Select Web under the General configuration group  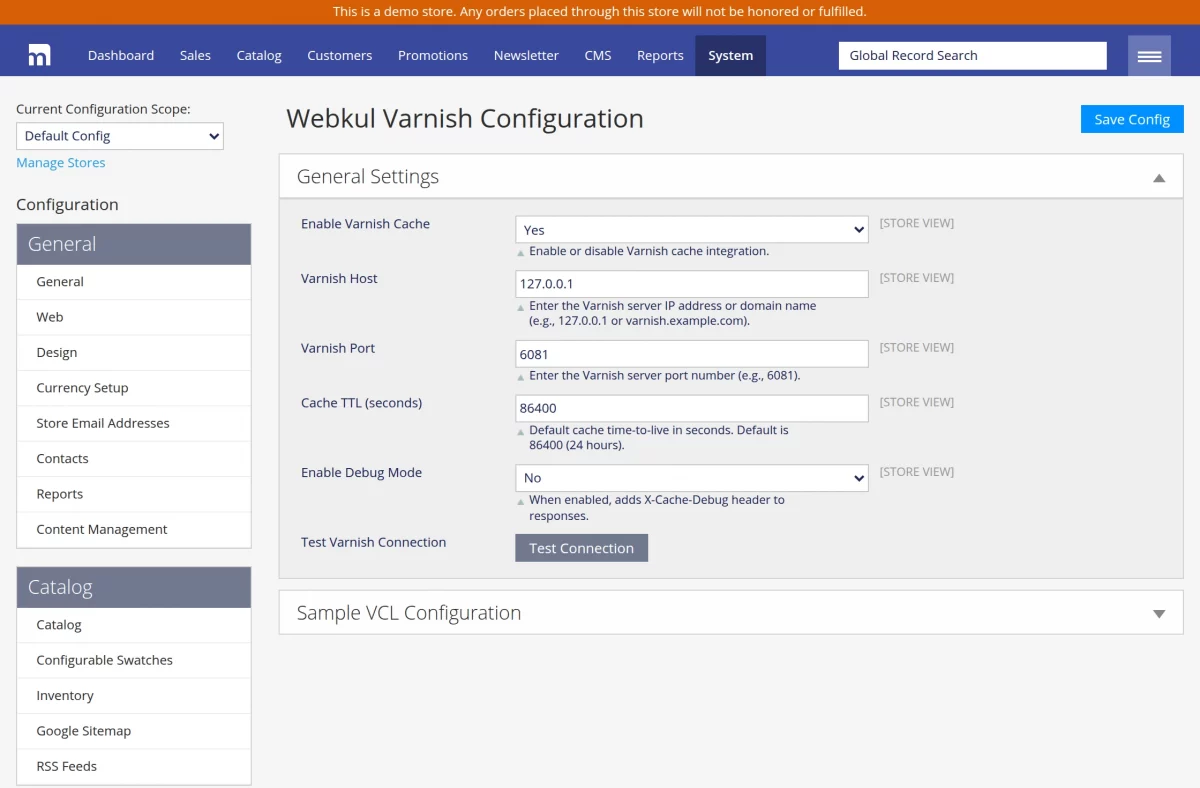tap(49, 316)
